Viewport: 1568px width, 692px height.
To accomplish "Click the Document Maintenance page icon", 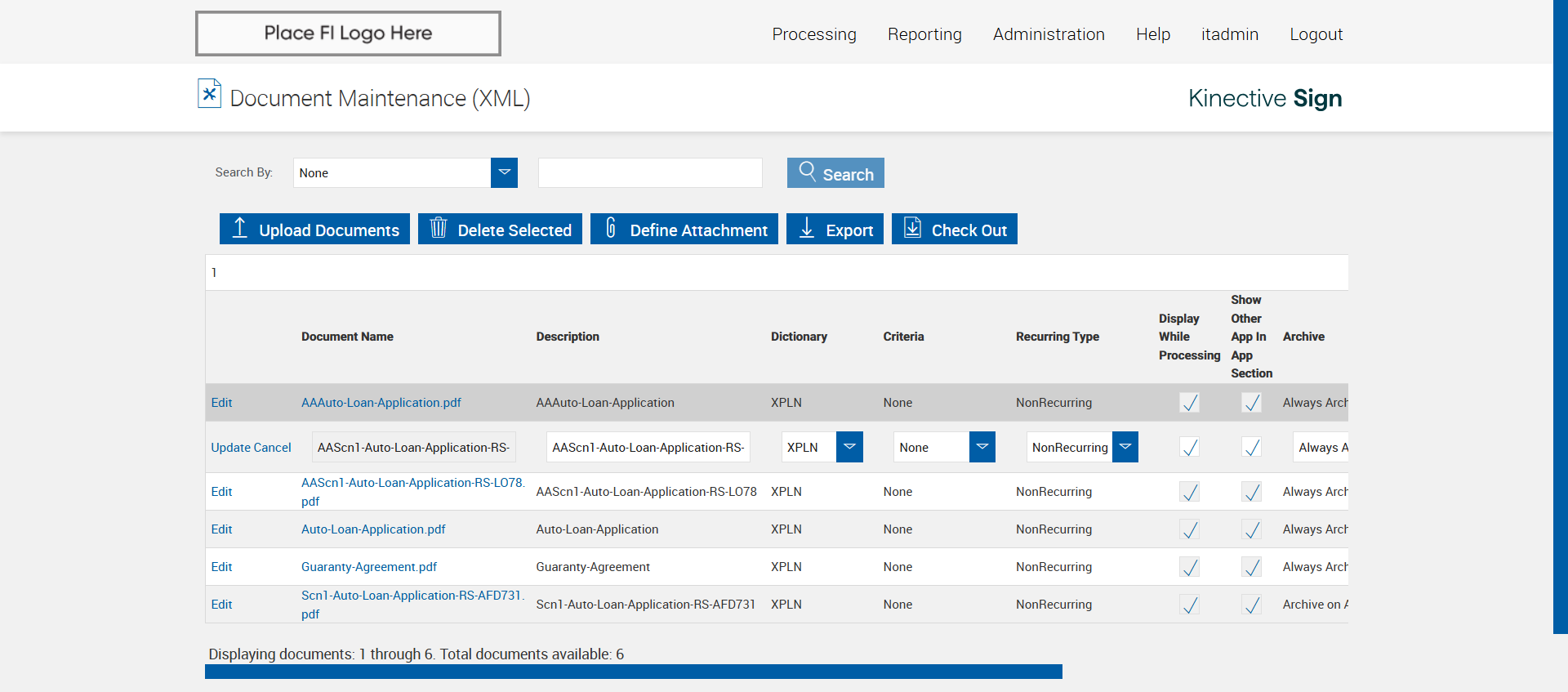I will [x=209, y=94].
